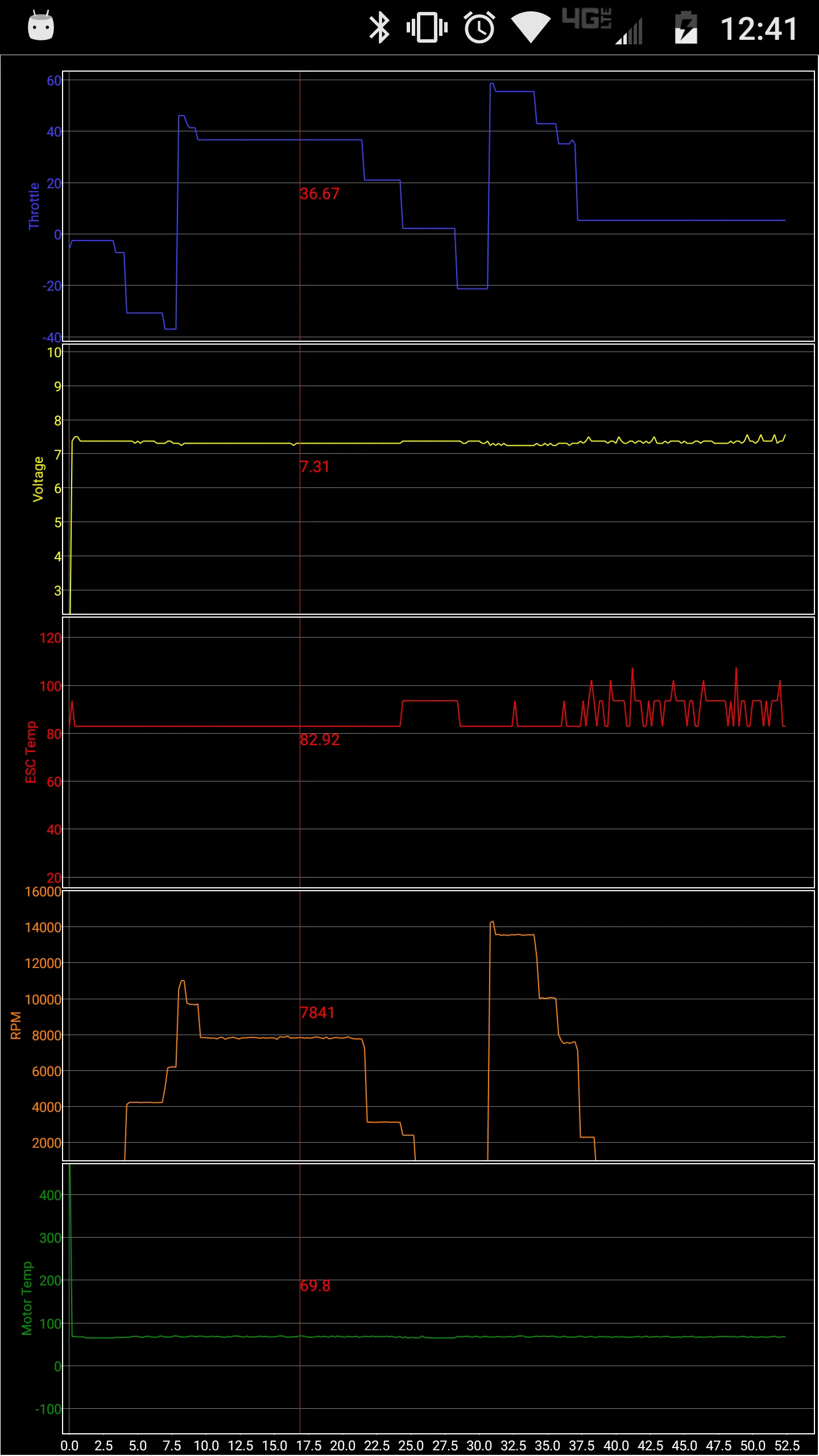Click the 0.0 time axis label
The image size is (819, 1456).
pyautogui.click(x=69, y=1446)
